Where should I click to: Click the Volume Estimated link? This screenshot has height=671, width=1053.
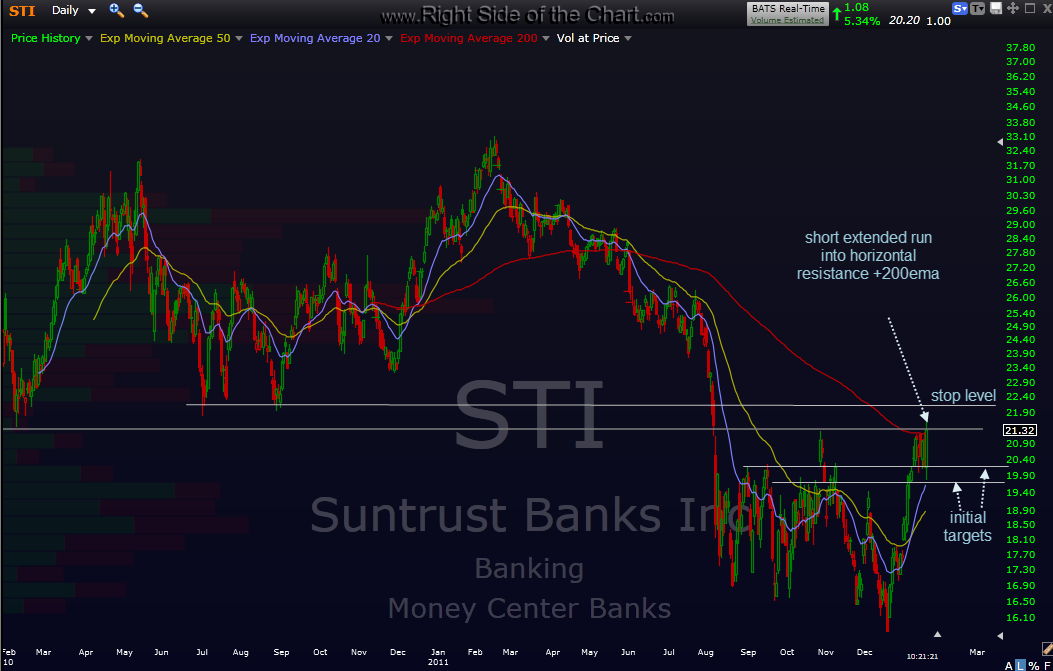click(788, 19)
